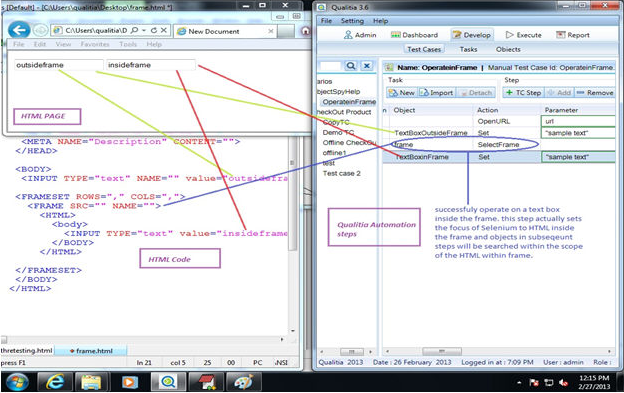The image size is (624, 393).
Task: Open the Admin section
Action: (x=360, y=35)
